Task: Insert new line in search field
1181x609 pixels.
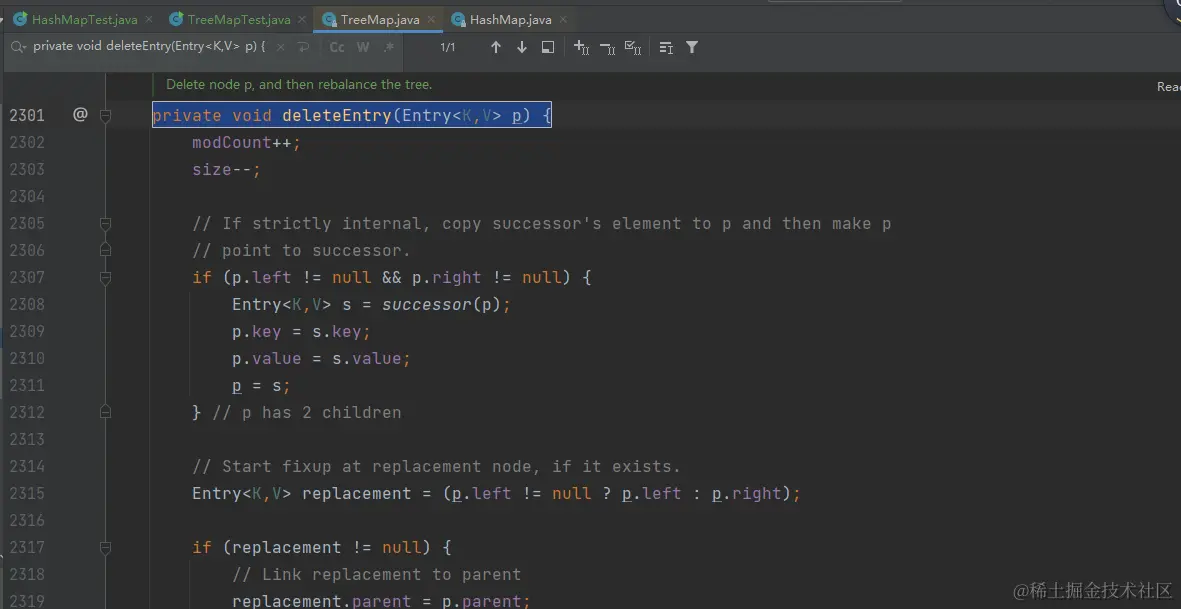Action: click(304, 47)
